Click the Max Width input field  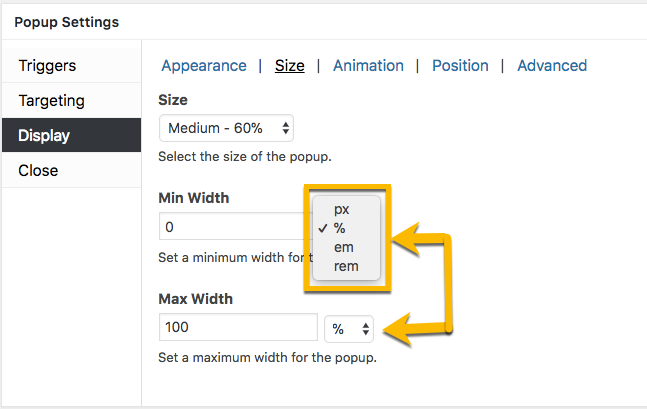click(x=238, y=327)
